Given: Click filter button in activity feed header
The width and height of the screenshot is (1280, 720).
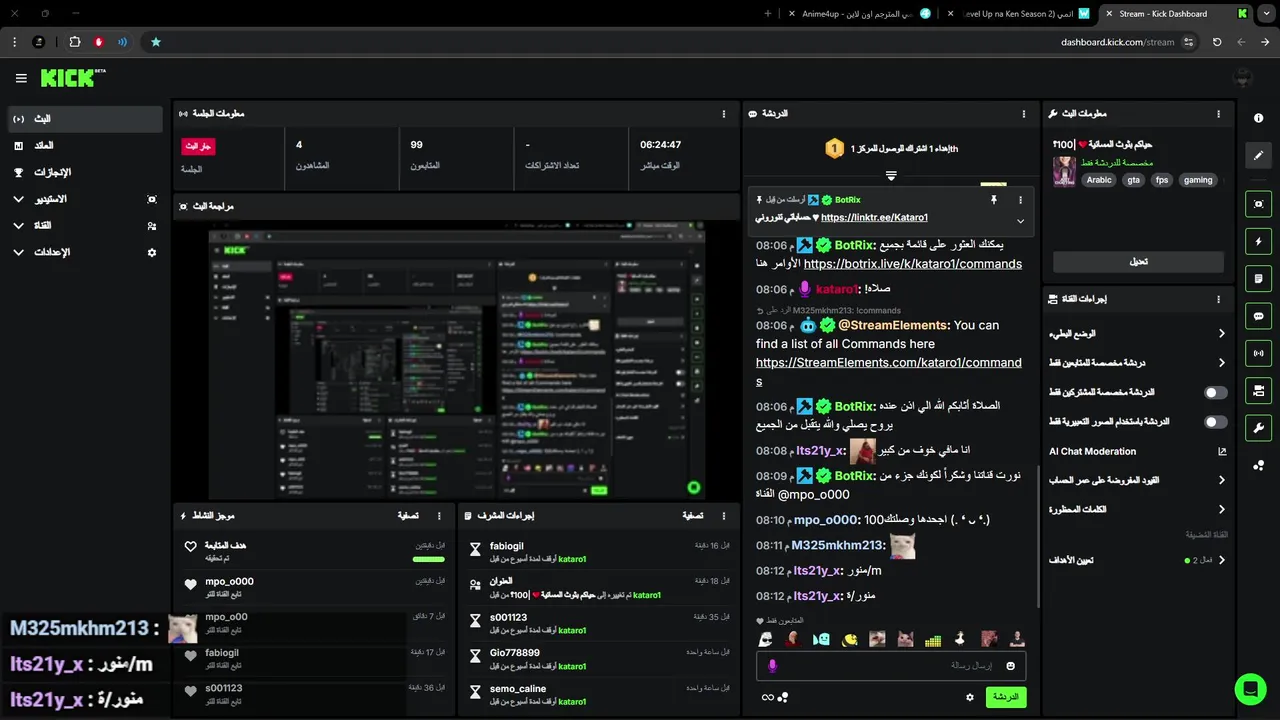Looking at the screenshot, I should pyautogui.click(x=408, y=516).
